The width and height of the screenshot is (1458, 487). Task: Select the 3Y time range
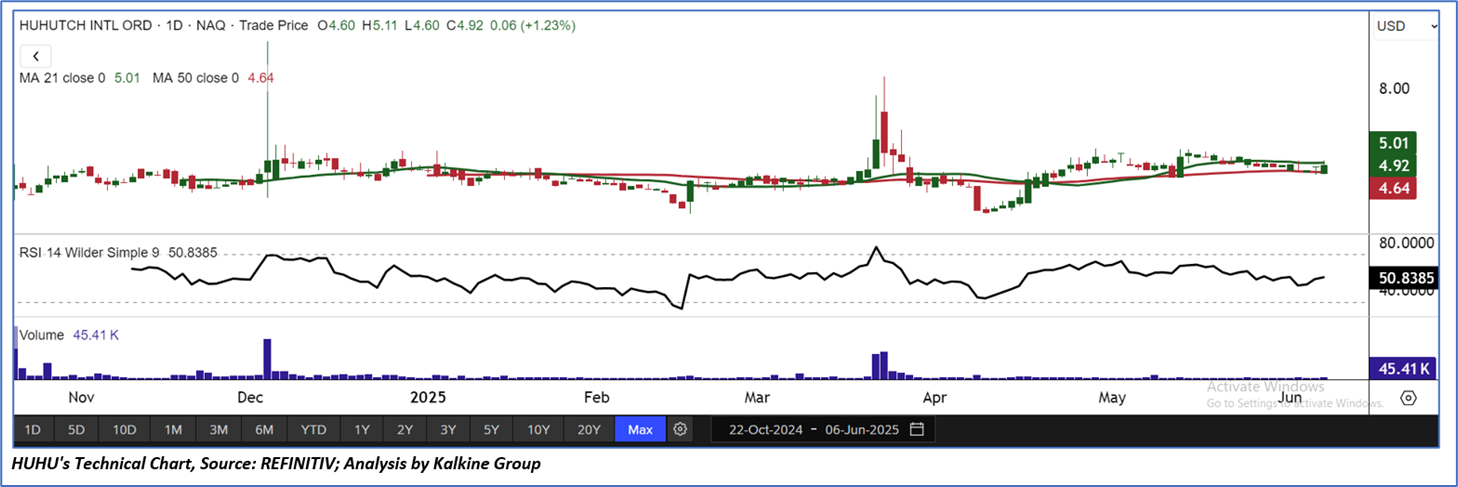click(x=448, y=430)
